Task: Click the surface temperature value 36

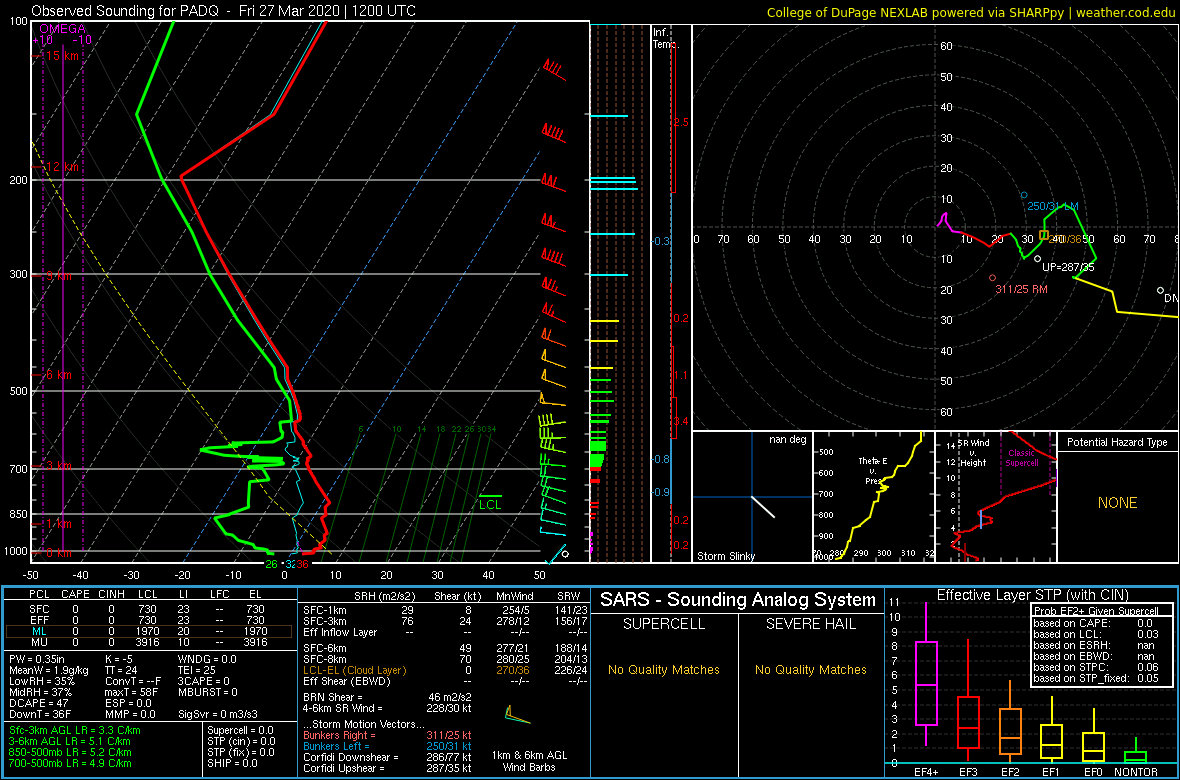Action: coord(303,564)
